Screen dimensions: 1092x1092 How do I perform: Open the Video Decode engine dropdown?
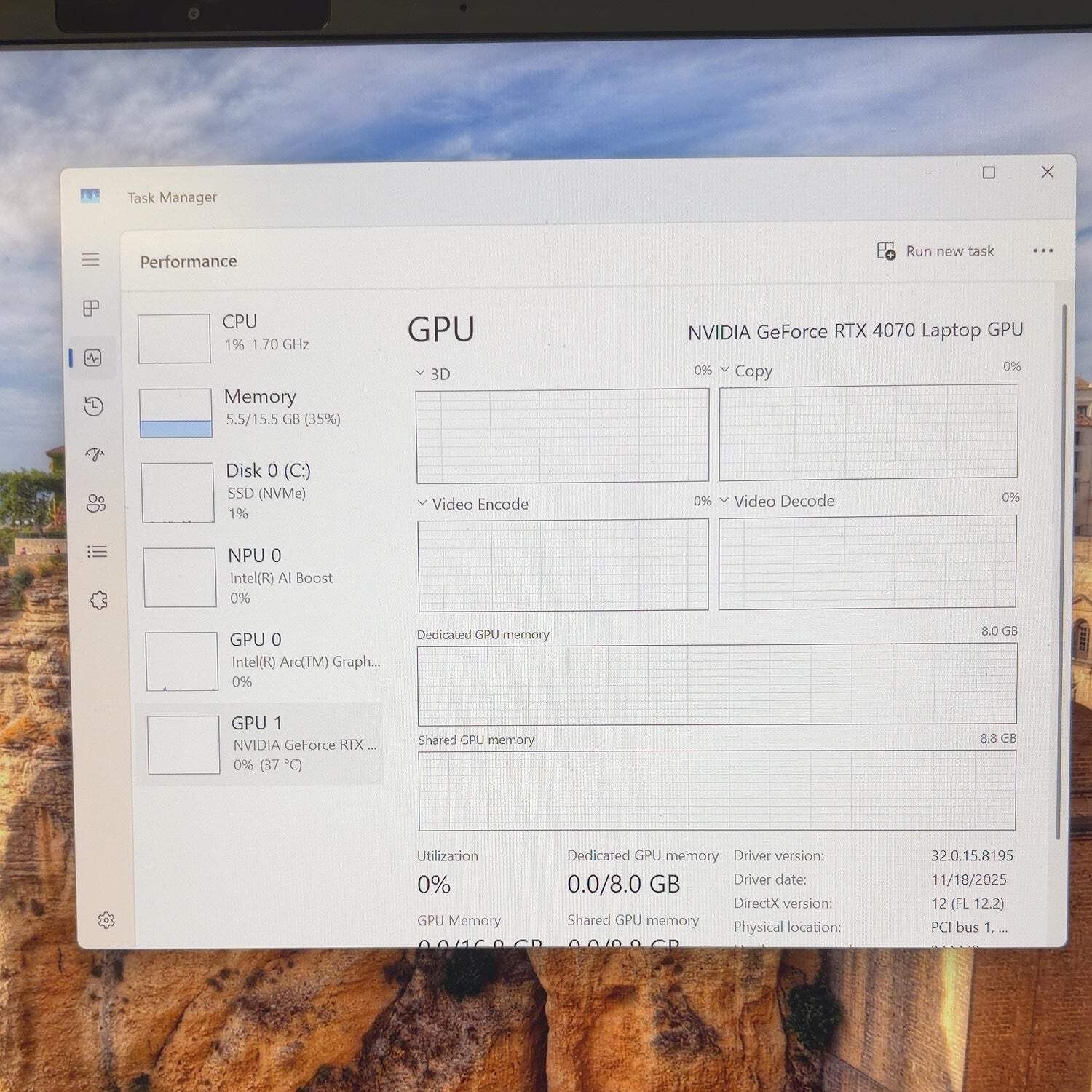coord(724,500)
